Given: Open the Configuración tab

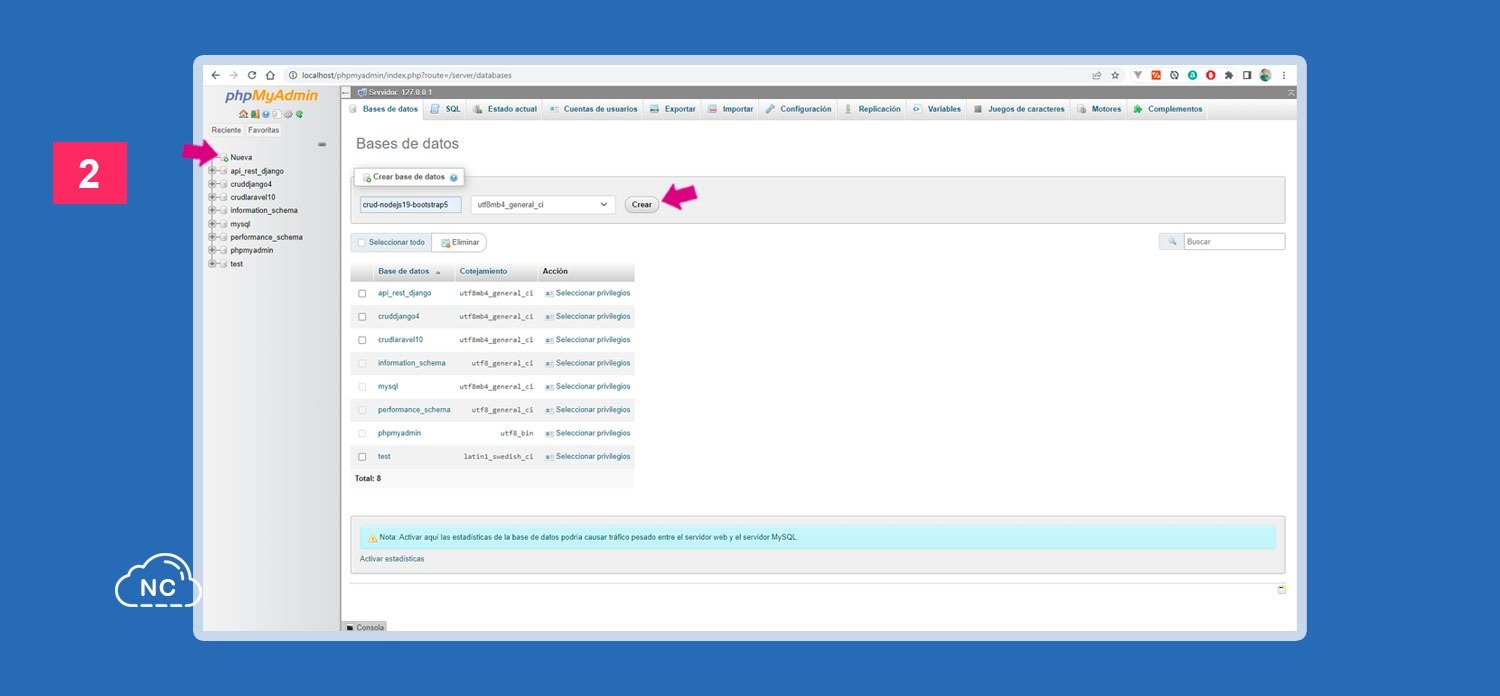Looking at the screenshot, I should 798,109.
